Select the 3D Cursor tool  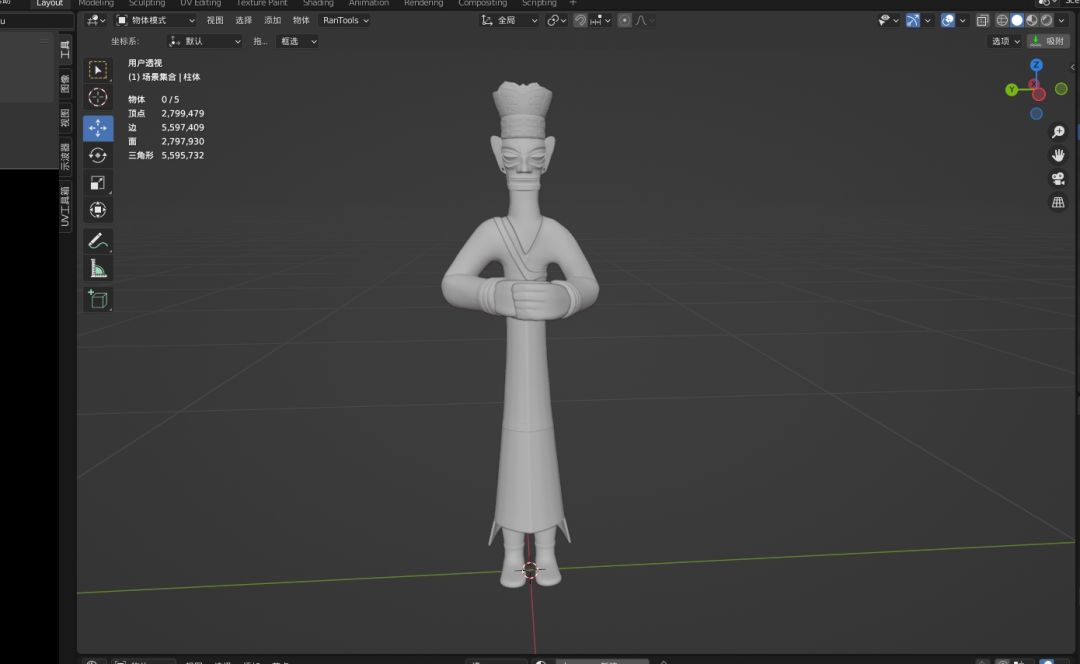(x=98, y=98)
